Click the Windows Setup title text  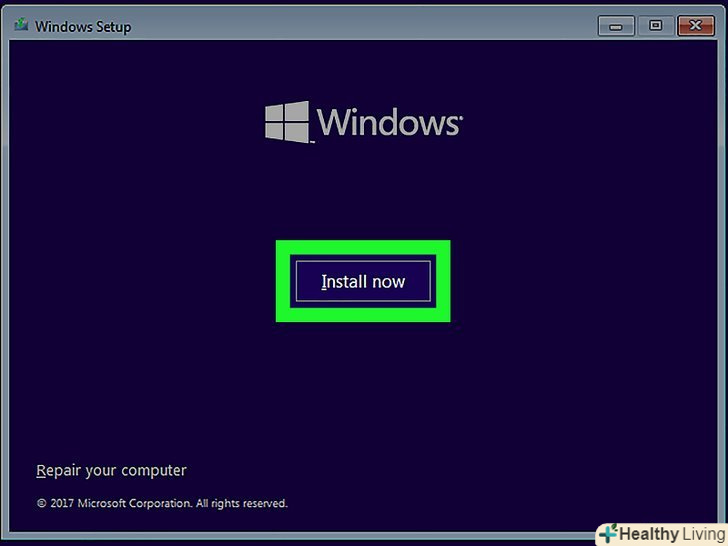click(x=83, y=27)
